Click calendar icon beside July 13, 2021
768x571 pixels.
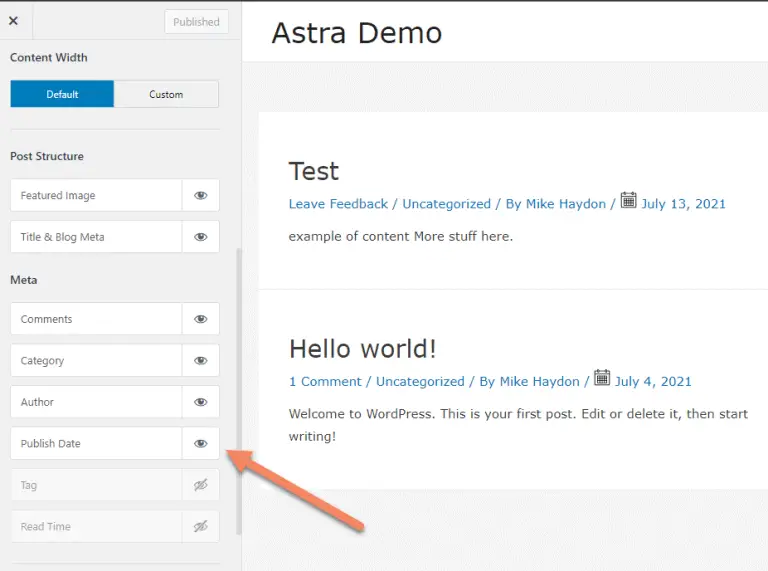(628, 200)
